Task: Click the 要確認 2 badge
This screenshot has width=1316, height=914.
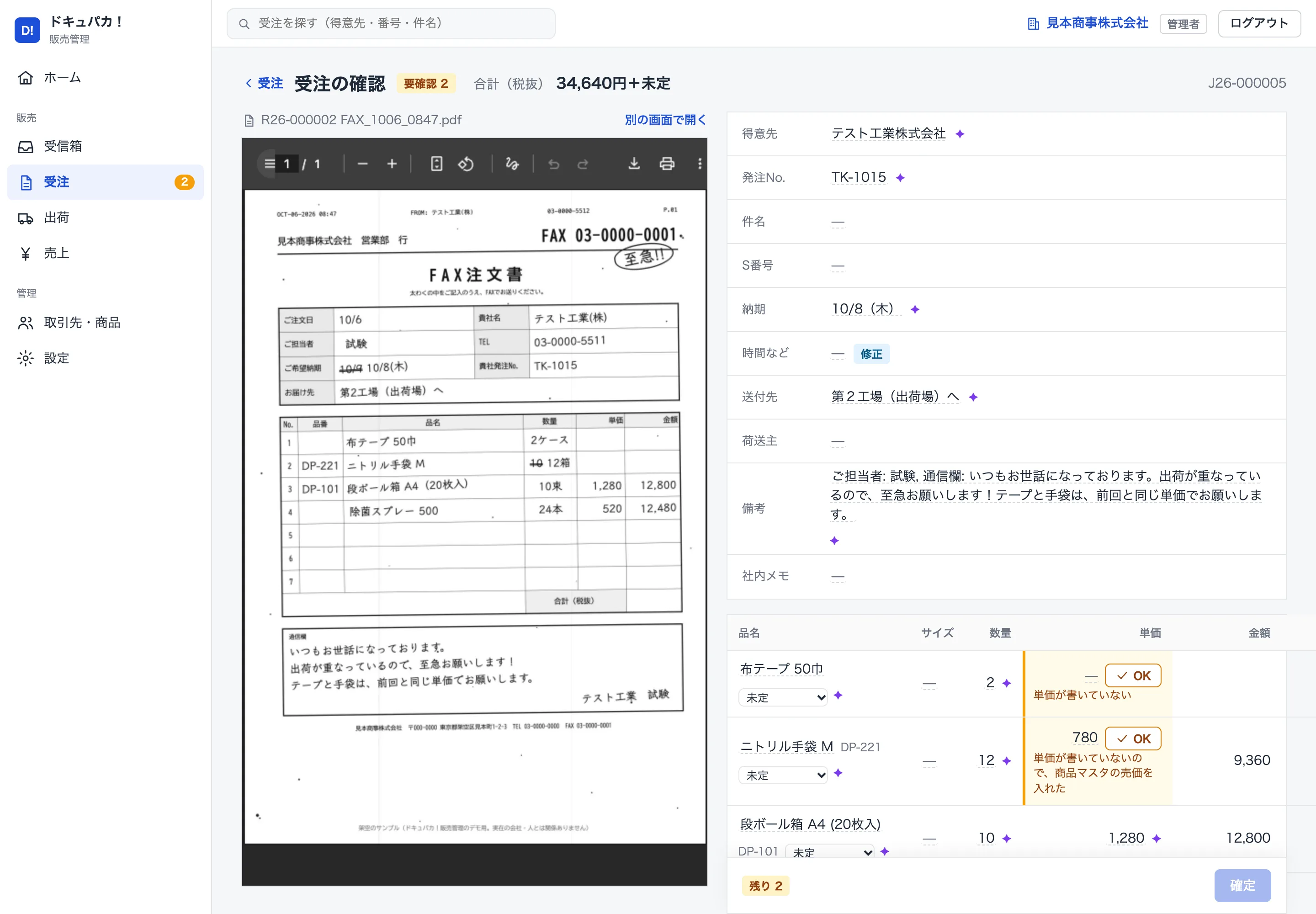Action: pyautogui.click(x=425, y=84)
